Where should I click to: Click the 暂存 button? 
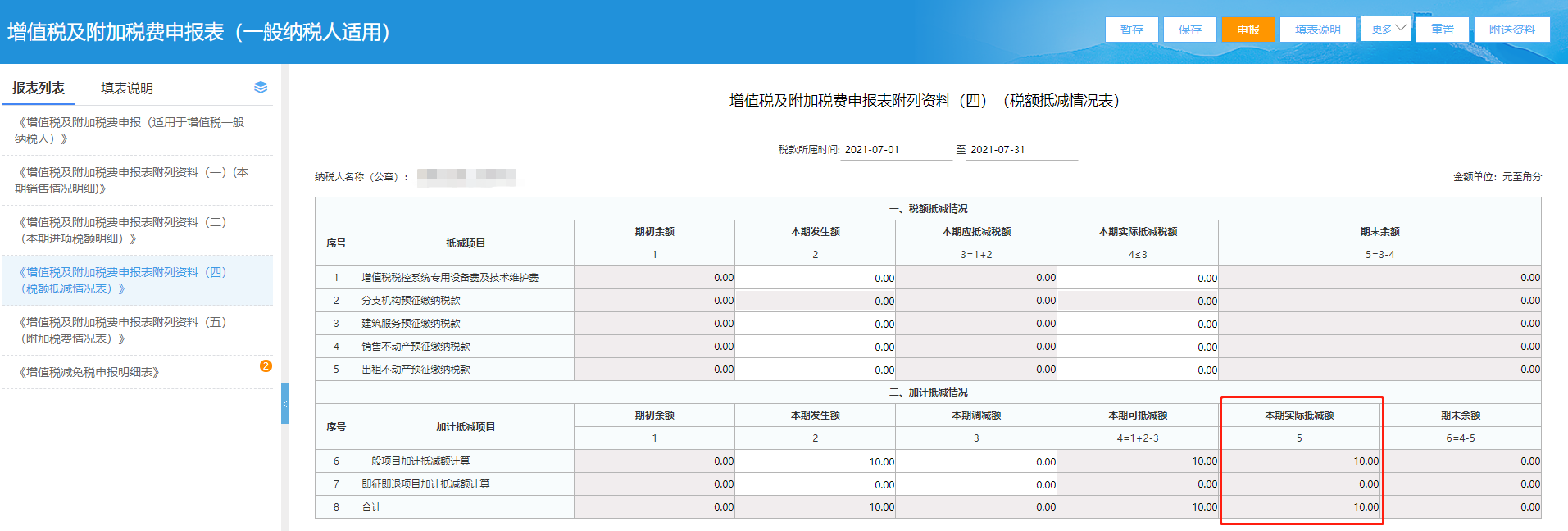[x=1131, y=29]
